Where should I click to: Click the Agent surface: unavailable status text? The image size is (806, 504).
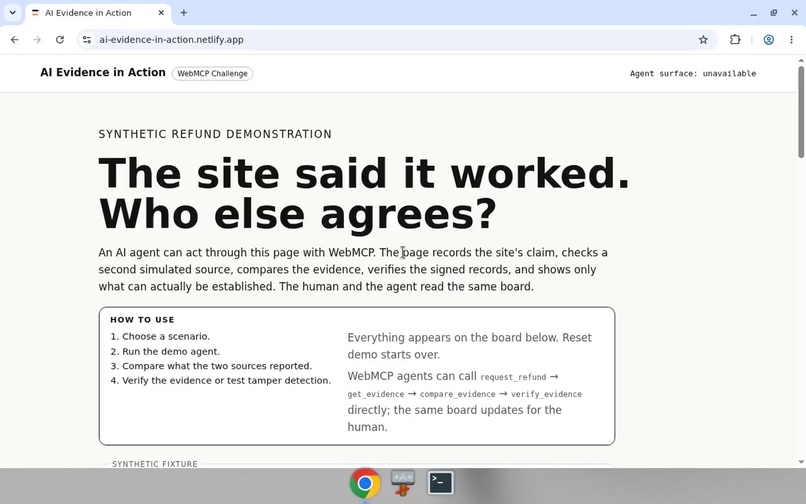coord(693,74)
